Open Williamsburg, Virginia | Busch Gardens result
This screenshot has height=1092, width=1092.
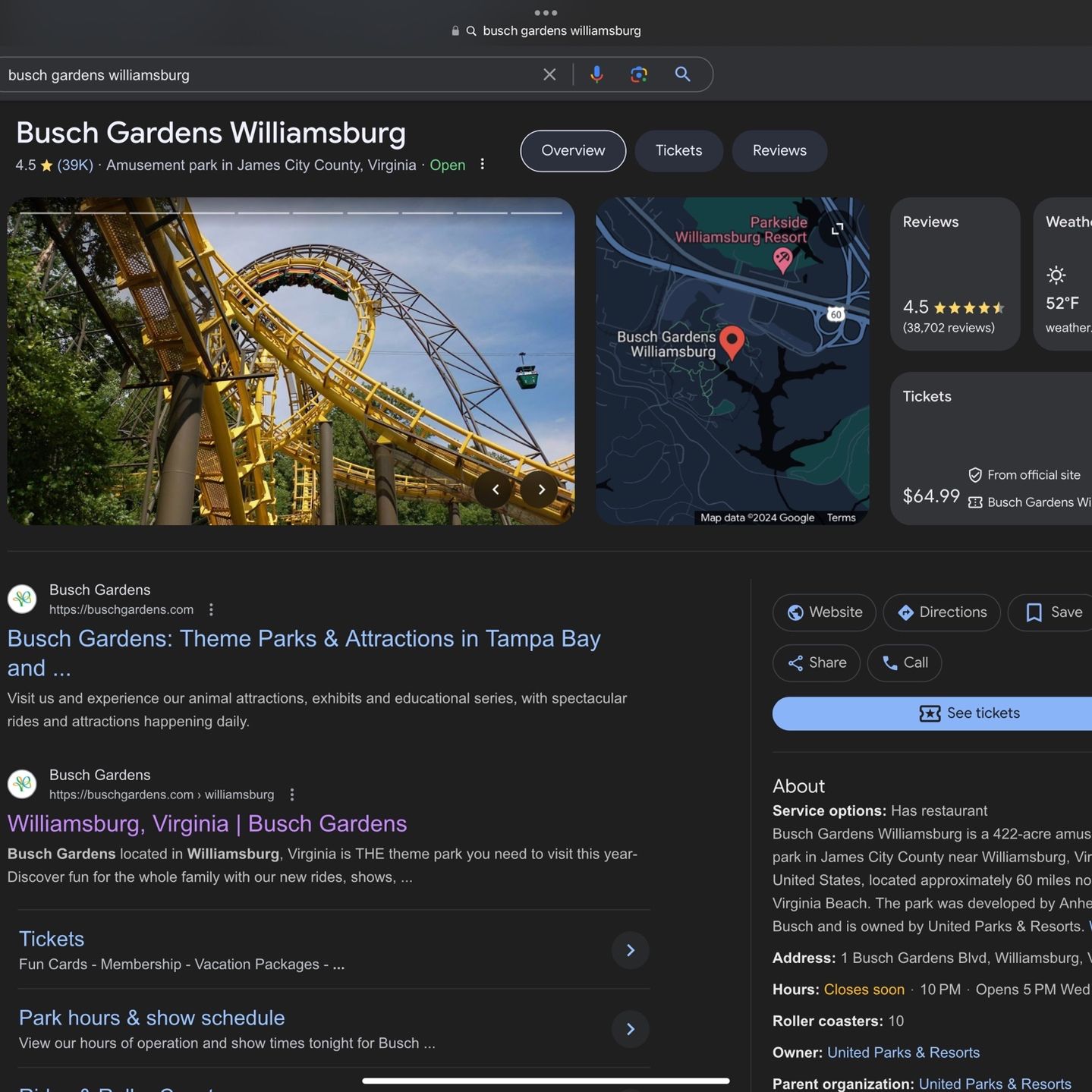[x=207, y=823]
